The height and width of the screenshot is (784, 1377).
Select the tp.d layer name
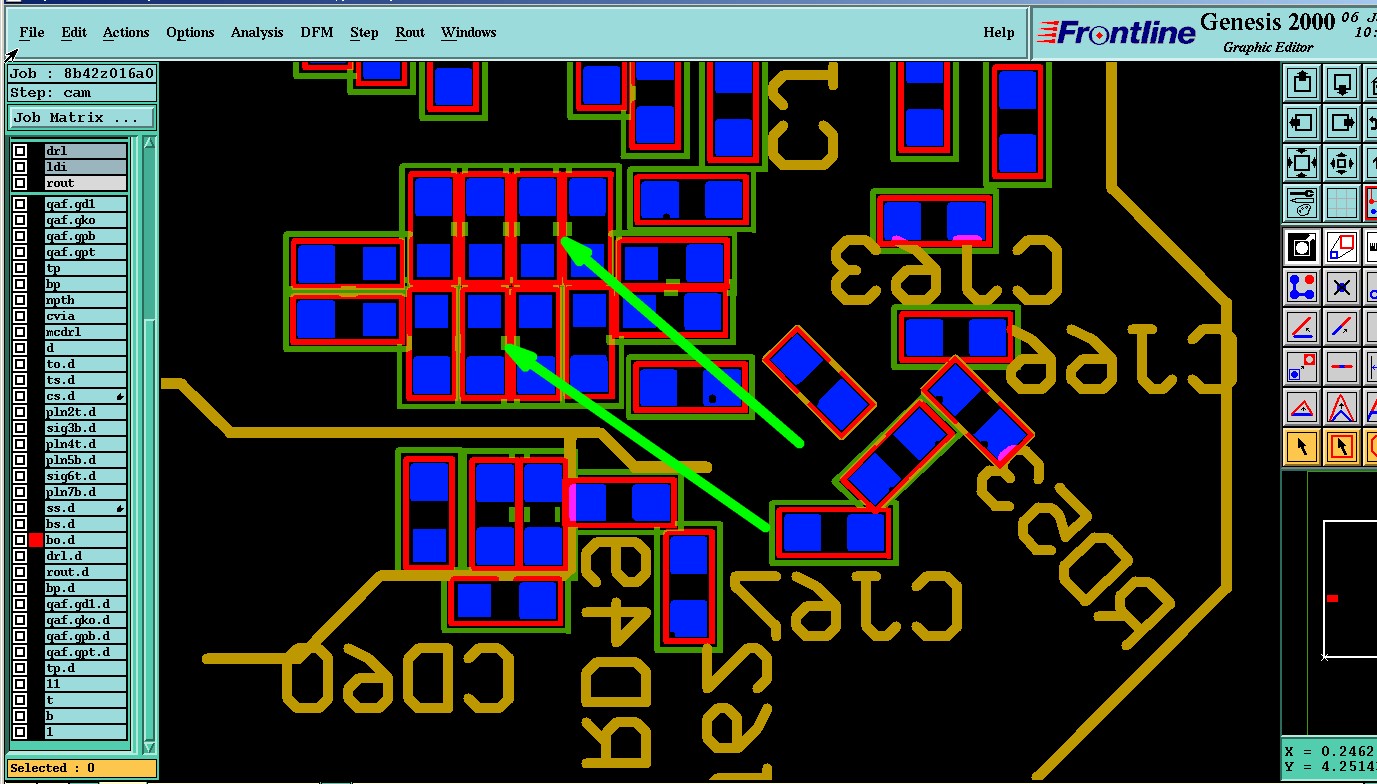85,668
